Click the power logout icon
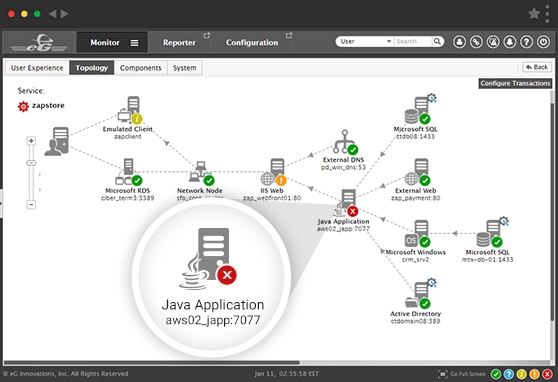This screenshot has height=382, width=558. coord(543,42)
